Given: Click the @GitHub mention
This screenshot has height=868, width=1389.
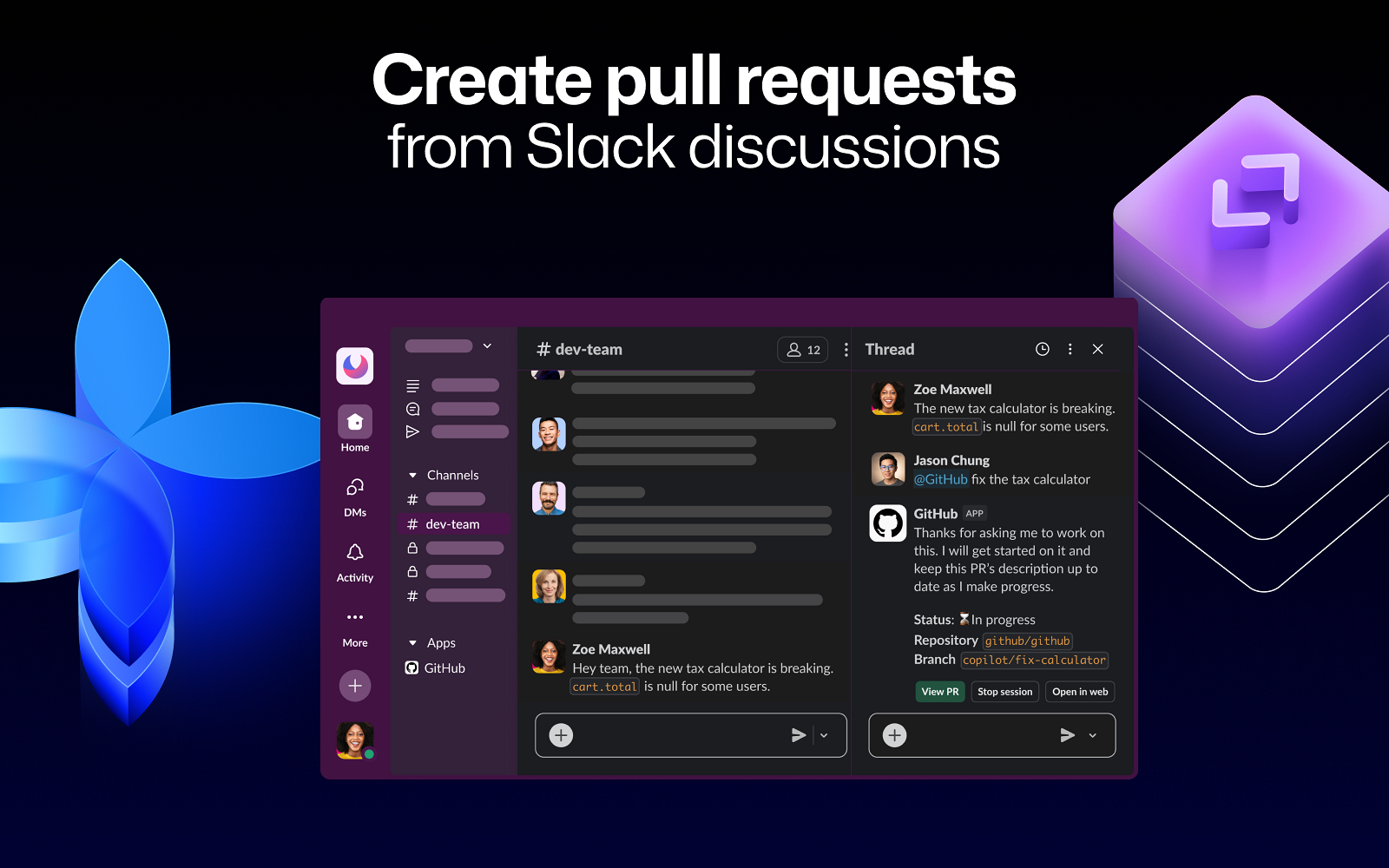Looking at the screenshot, I should pos(941,479).
